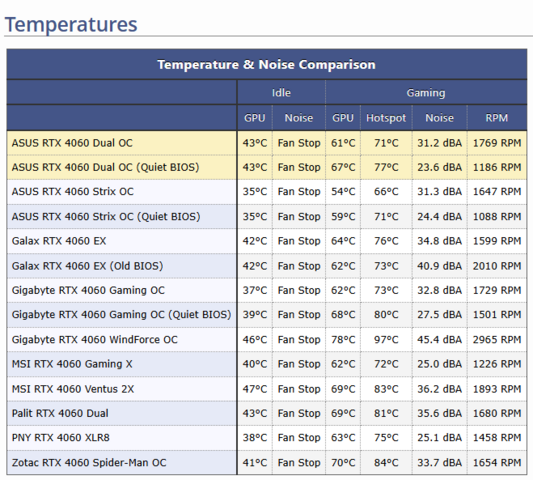Screen dimensions: 533x480
Task: Click the 78°C gaming GPU cell
Action: coord(343,340)
